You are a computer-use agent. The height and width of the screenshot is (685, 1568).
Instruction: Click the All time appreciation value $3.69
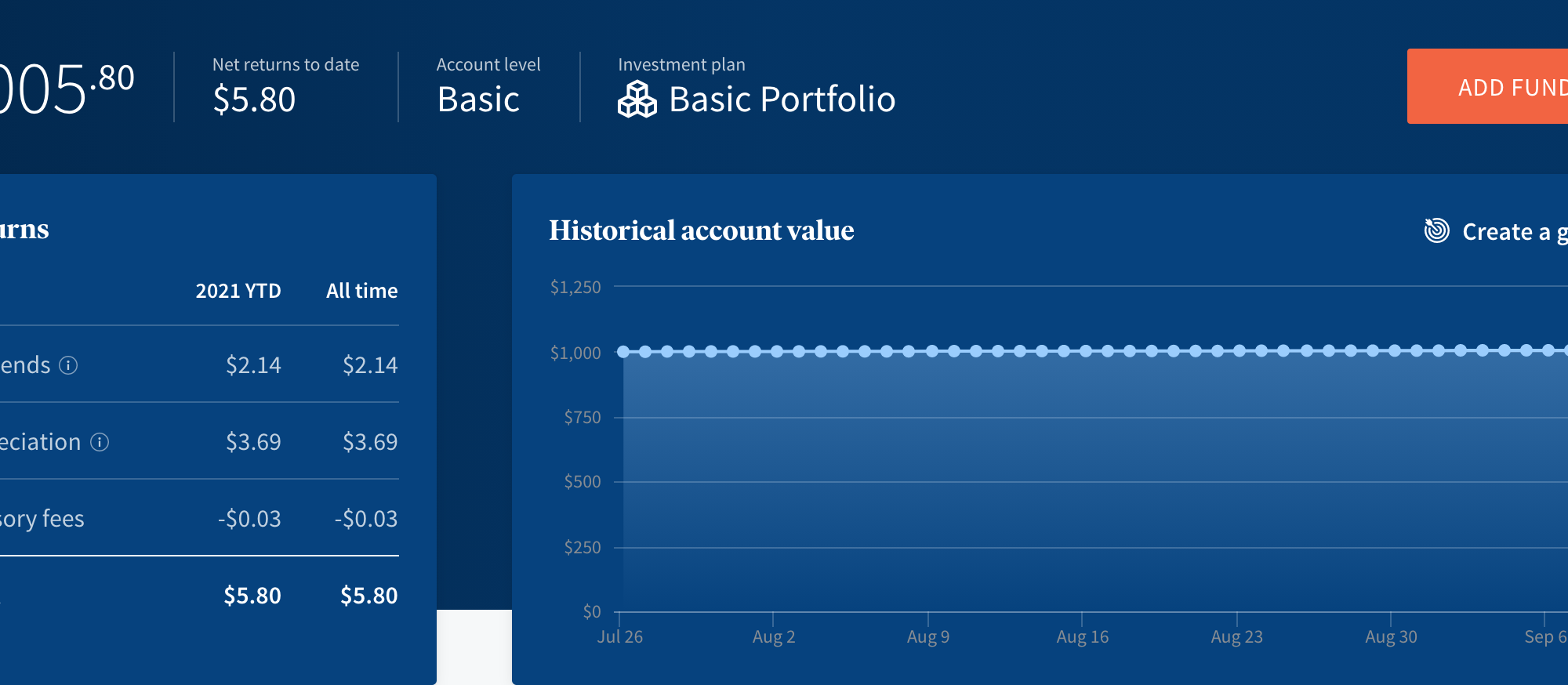coord(369,442)
